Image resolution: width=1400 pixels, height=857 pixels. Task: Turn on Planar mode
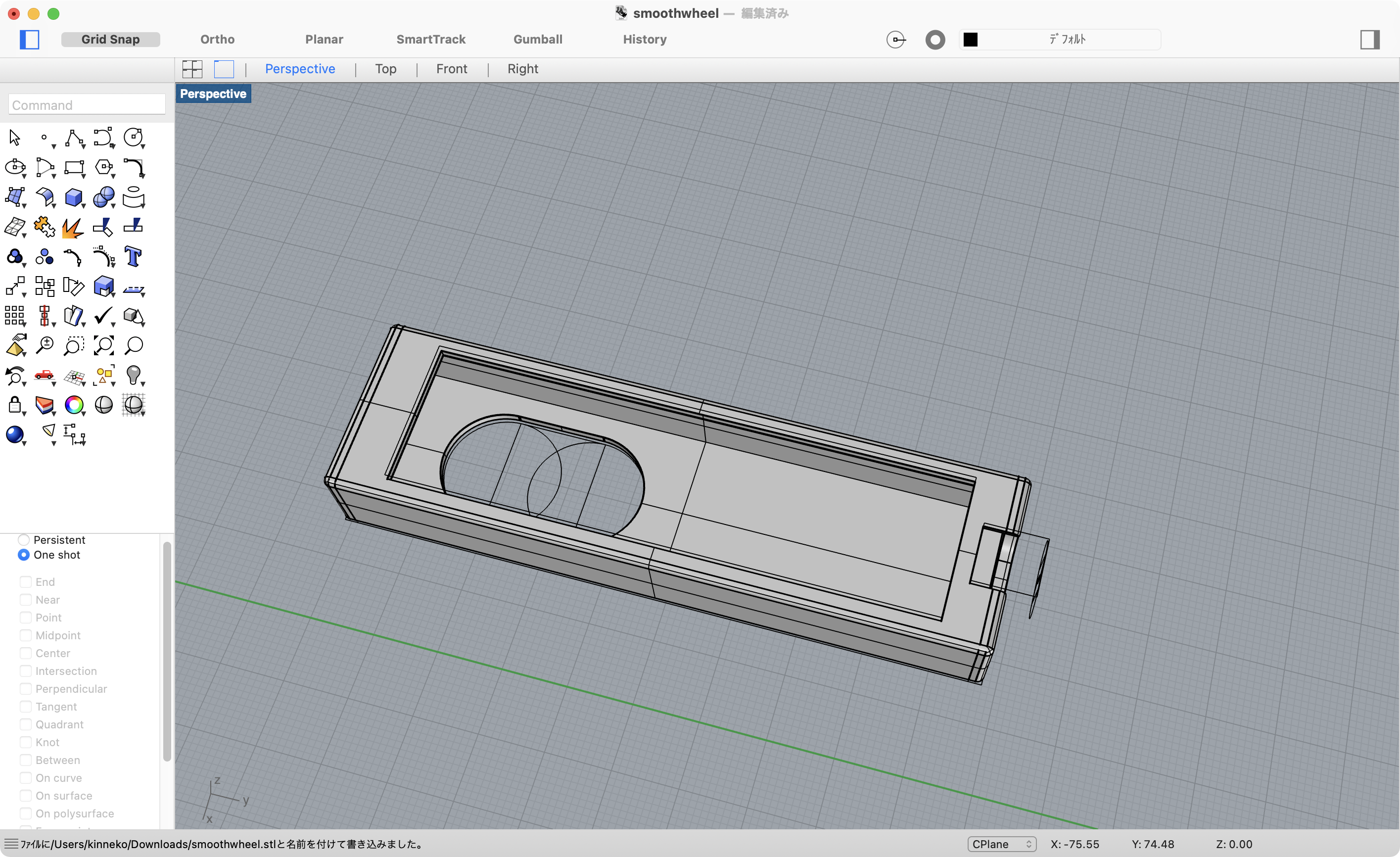(x=325, y=39)
